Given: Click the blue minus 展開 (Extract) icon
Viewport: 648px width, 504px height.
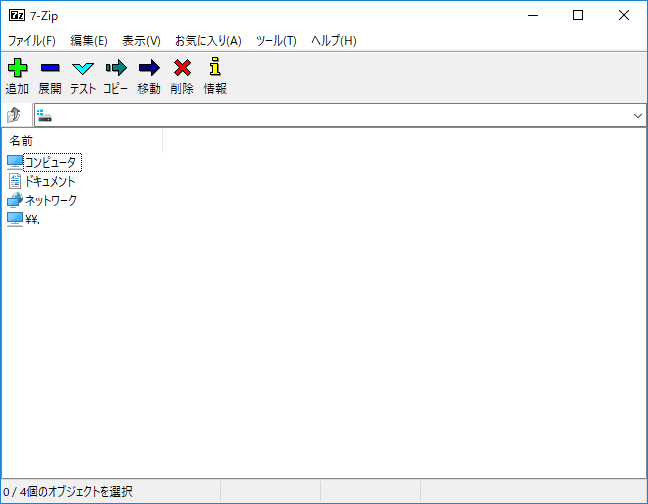Looking at the screenshot, I should pyautogui.click(x=50, y=68).
